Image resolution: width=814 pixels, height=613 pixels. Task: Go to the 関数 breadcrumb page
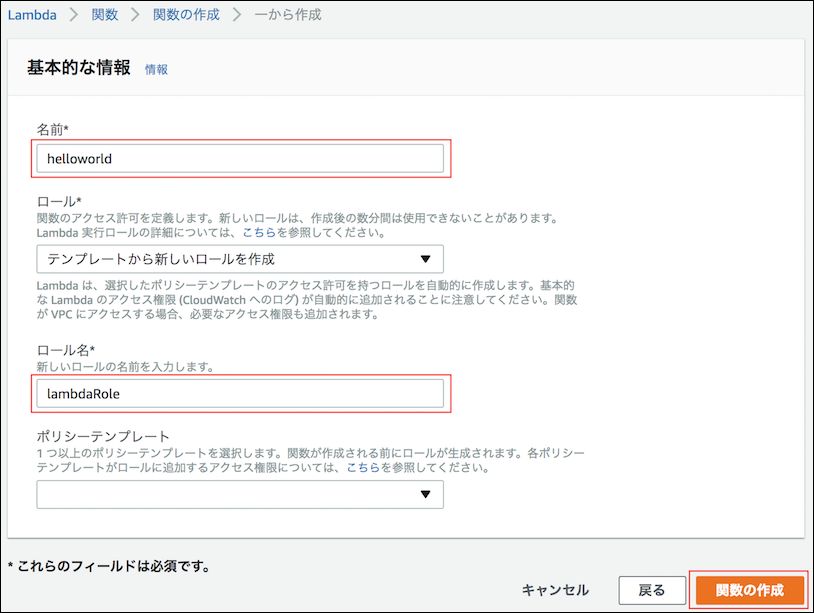[104, 15]
